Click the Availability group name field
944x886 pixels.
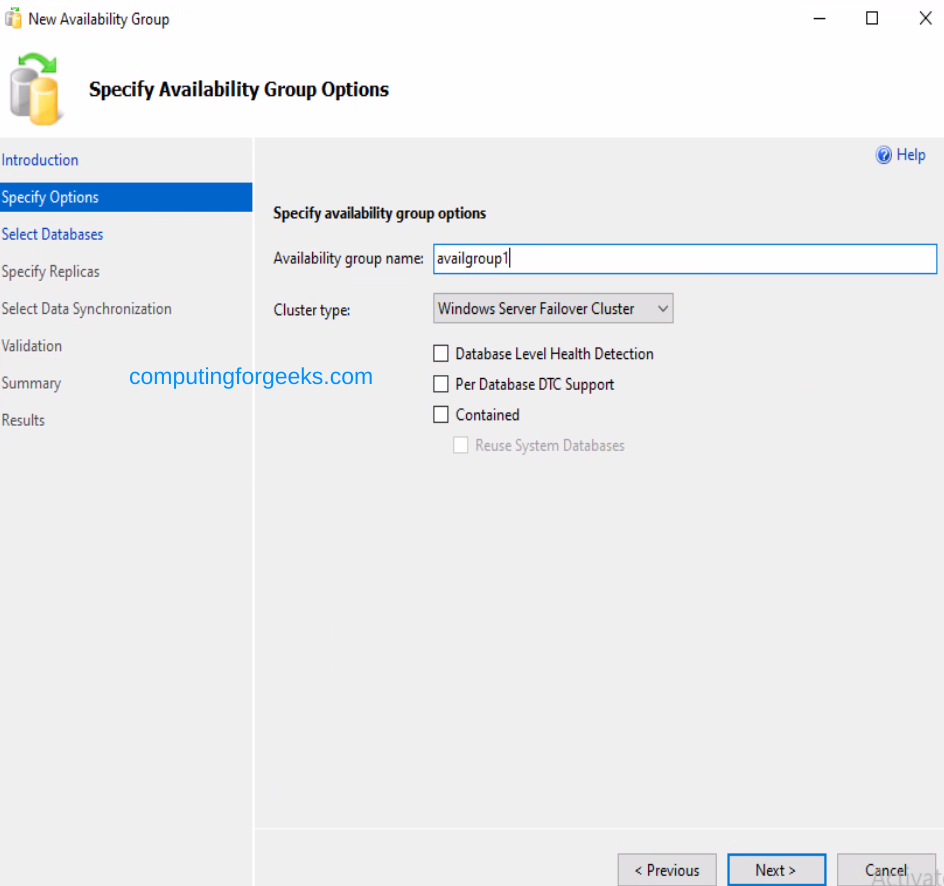click(684, 258)
